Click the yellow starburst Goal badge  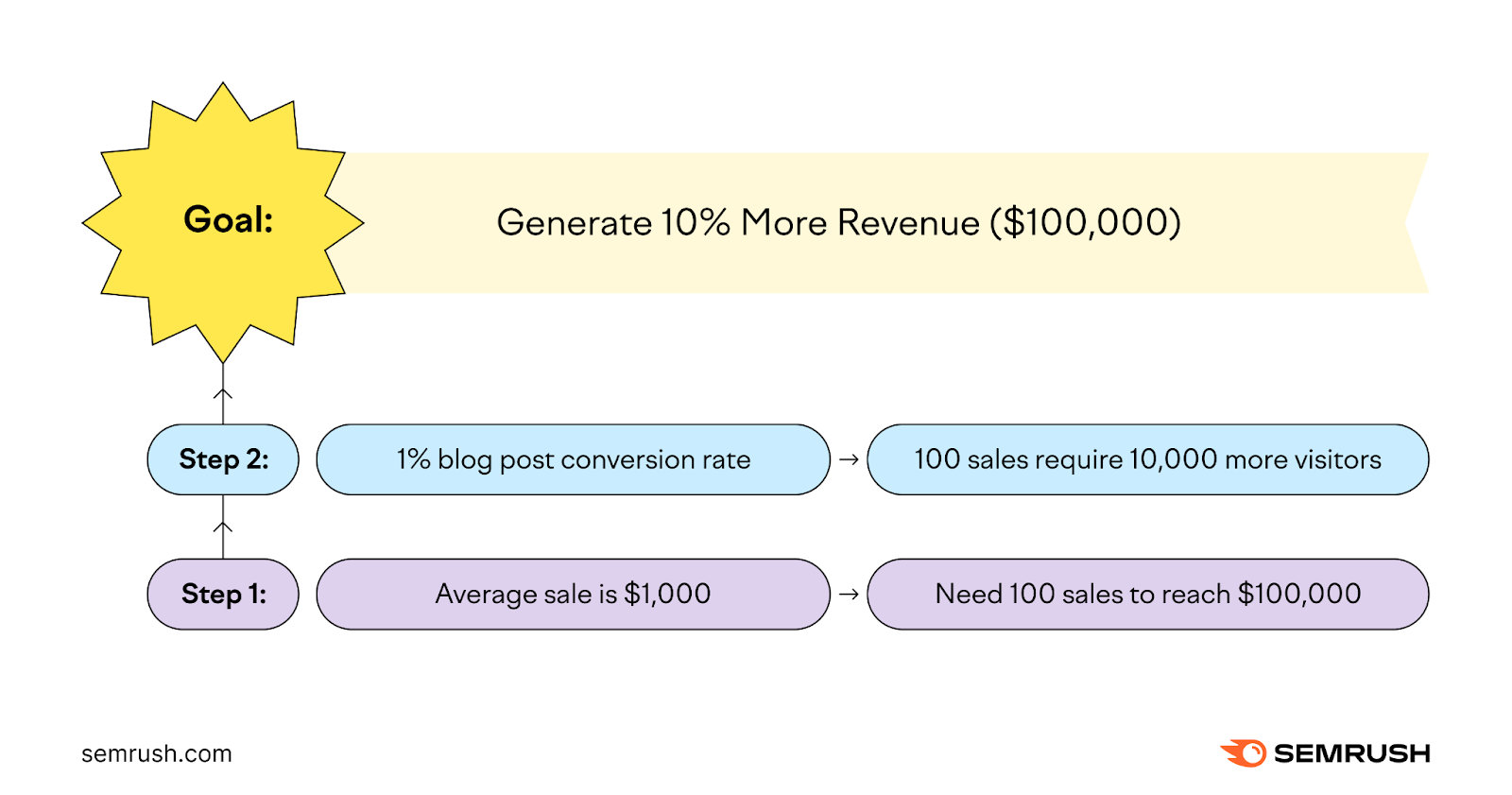pos(224,223)
